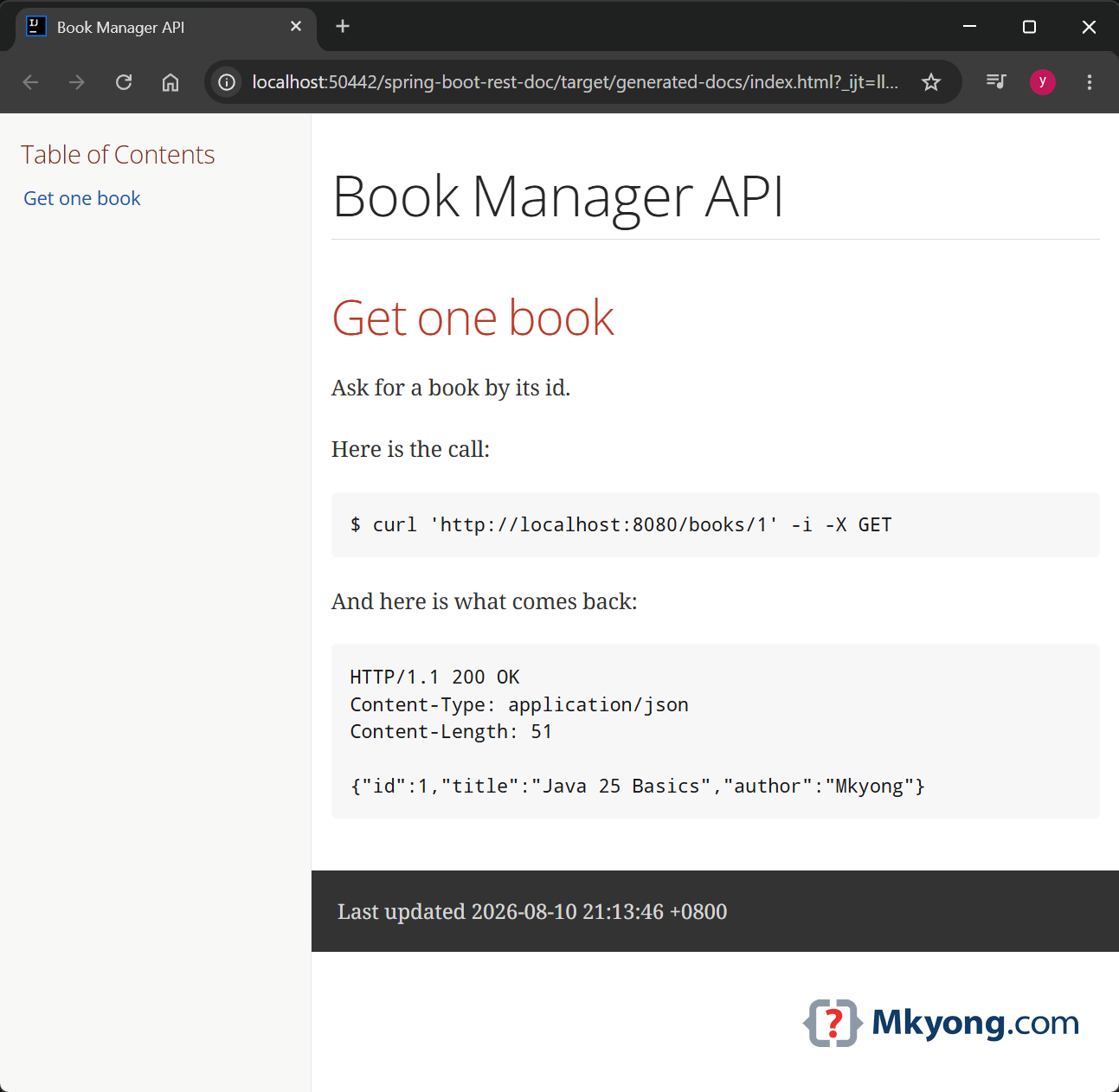
Task: Click the curl command code block
Action: pyautogui.click(x=715, y=524)
